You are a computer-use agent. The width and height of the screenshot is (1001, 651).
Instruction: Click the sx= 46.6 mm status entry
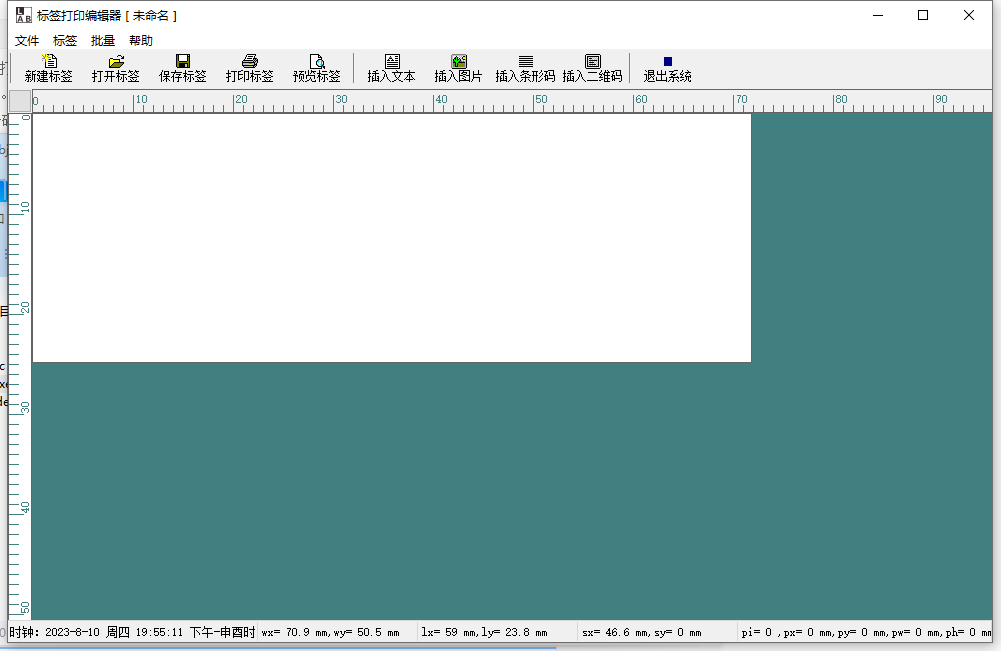(642, 632)
